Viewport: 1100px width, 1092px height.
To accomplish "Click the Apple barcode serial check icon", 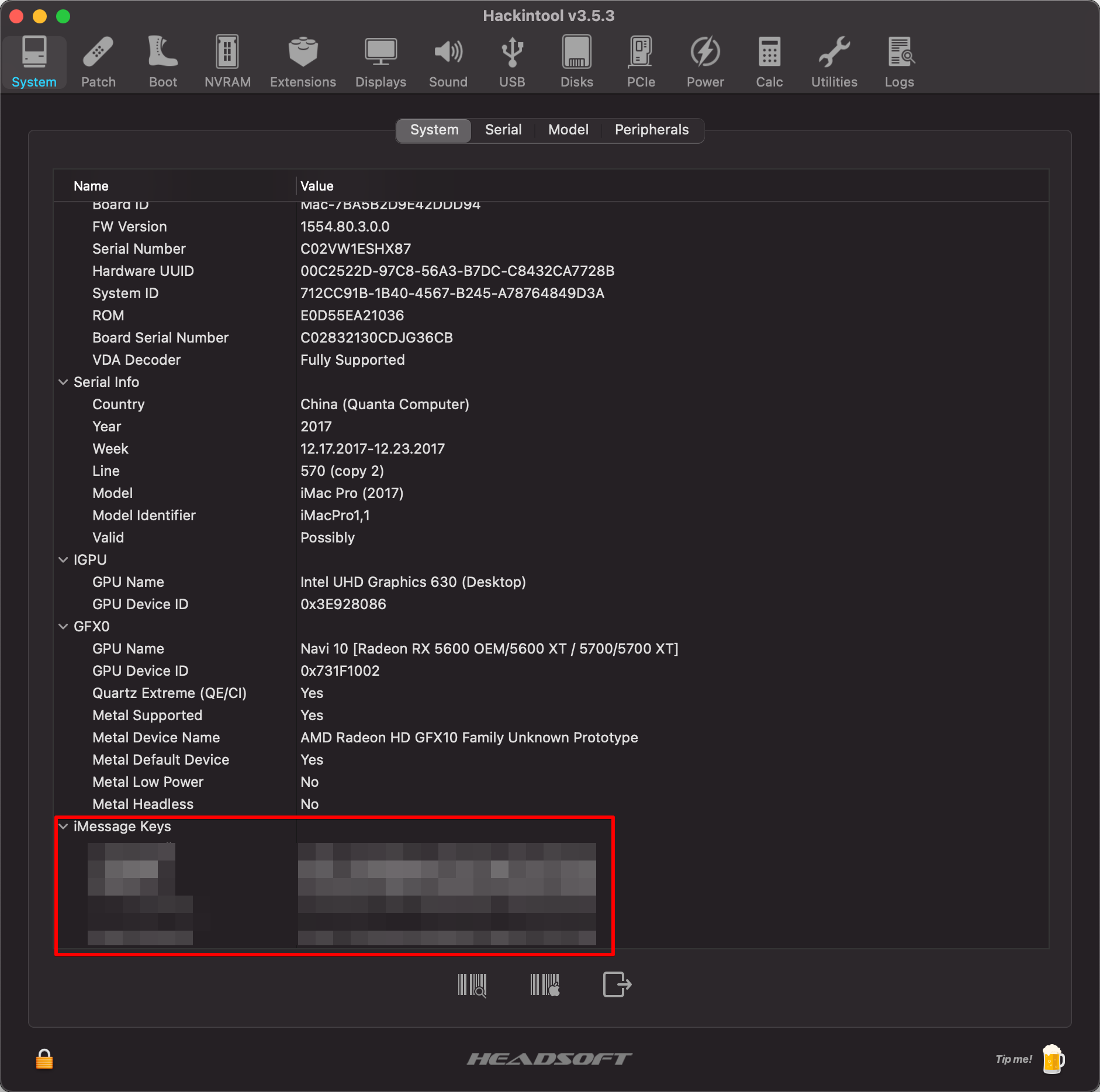I will point(545,984).
